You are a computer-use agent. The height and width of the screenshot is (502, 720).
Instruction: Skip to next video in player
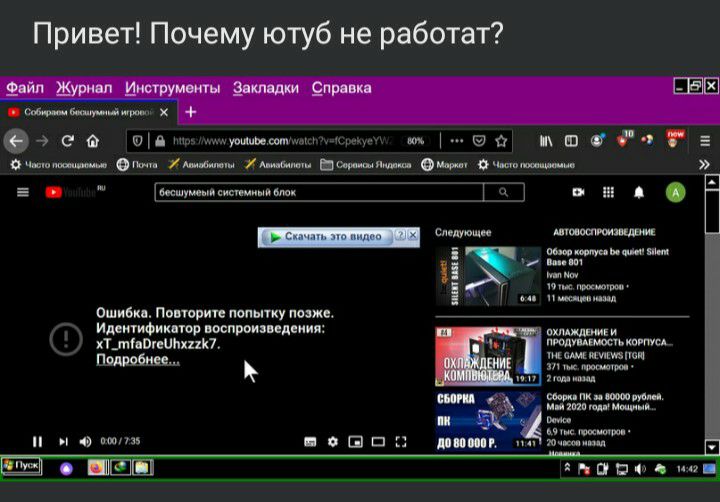[63, 441]
